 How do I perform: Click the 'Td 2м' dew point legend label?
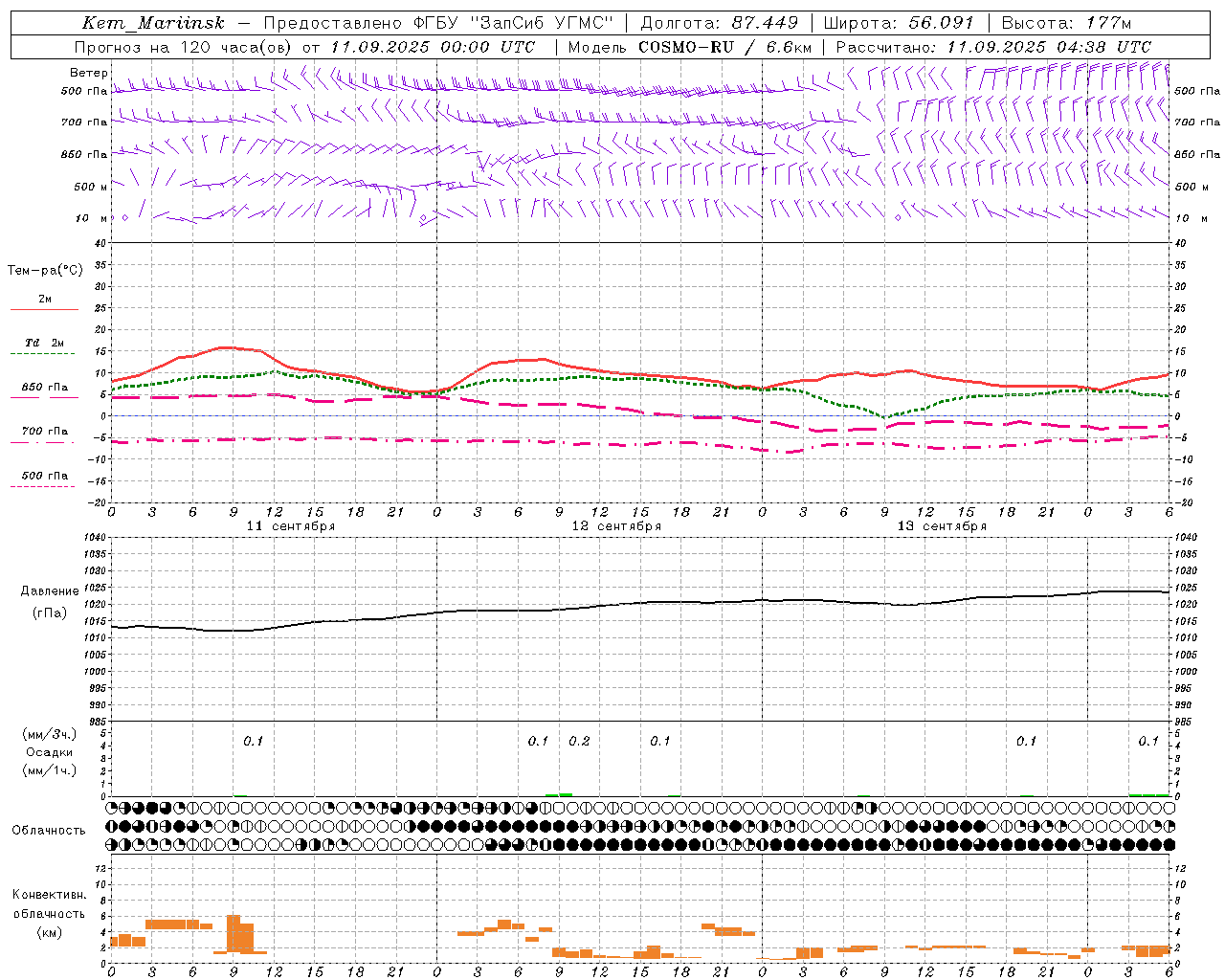click(x=44, y=343)
